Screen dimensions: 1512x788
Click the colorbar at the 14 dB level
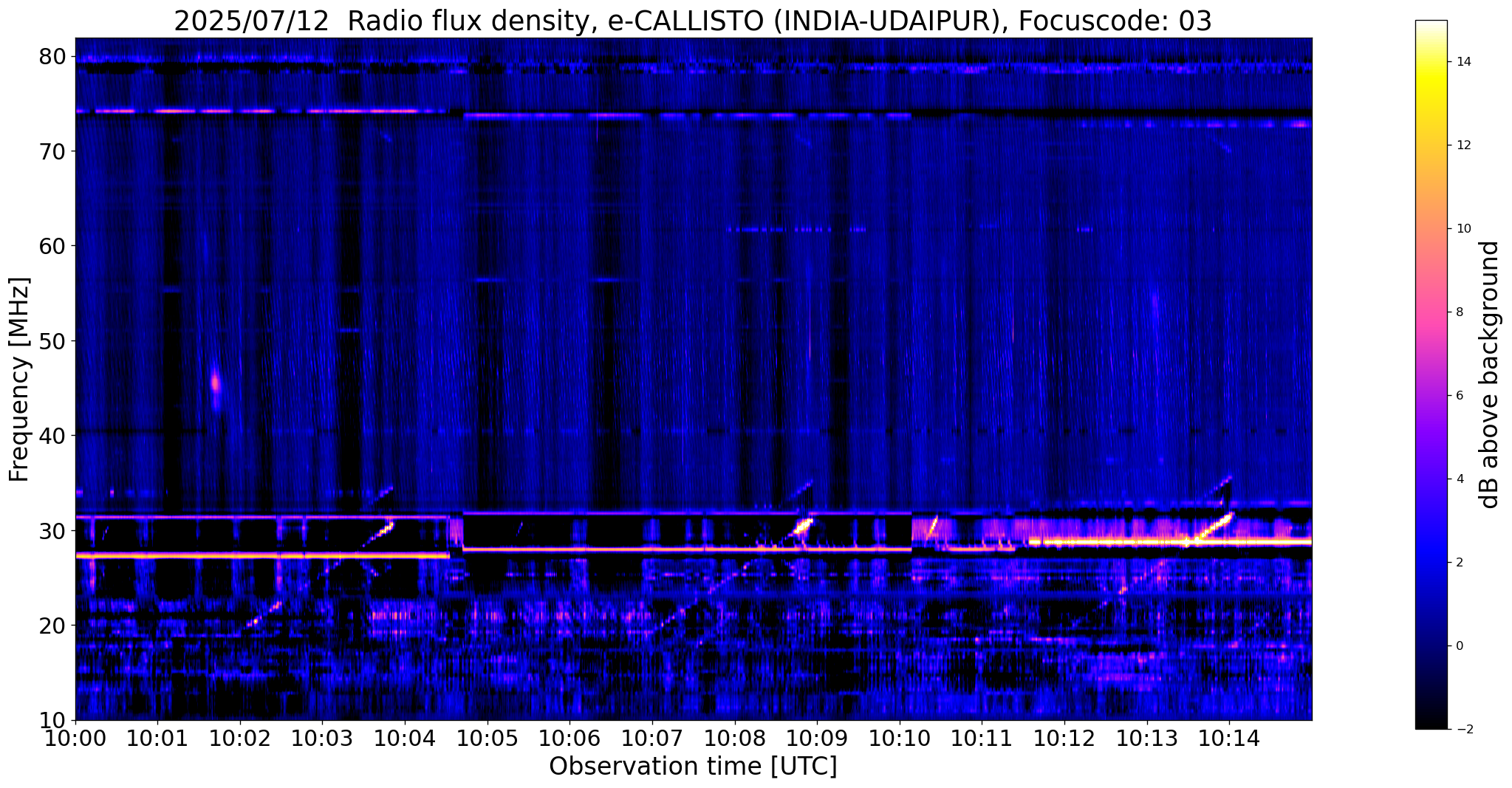1431,62
